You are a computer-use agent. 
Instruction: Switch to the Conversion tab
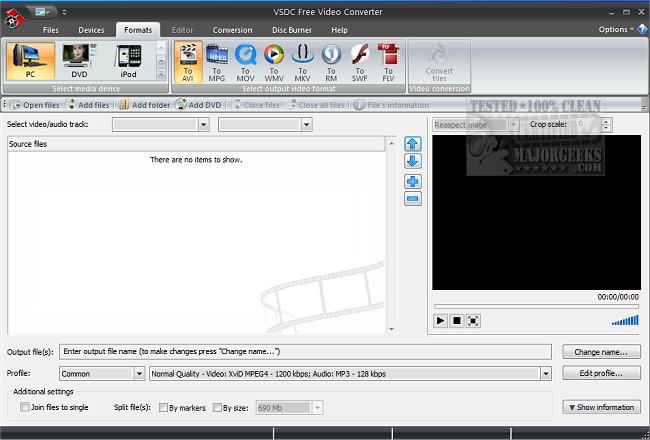(x=232, y=30)
